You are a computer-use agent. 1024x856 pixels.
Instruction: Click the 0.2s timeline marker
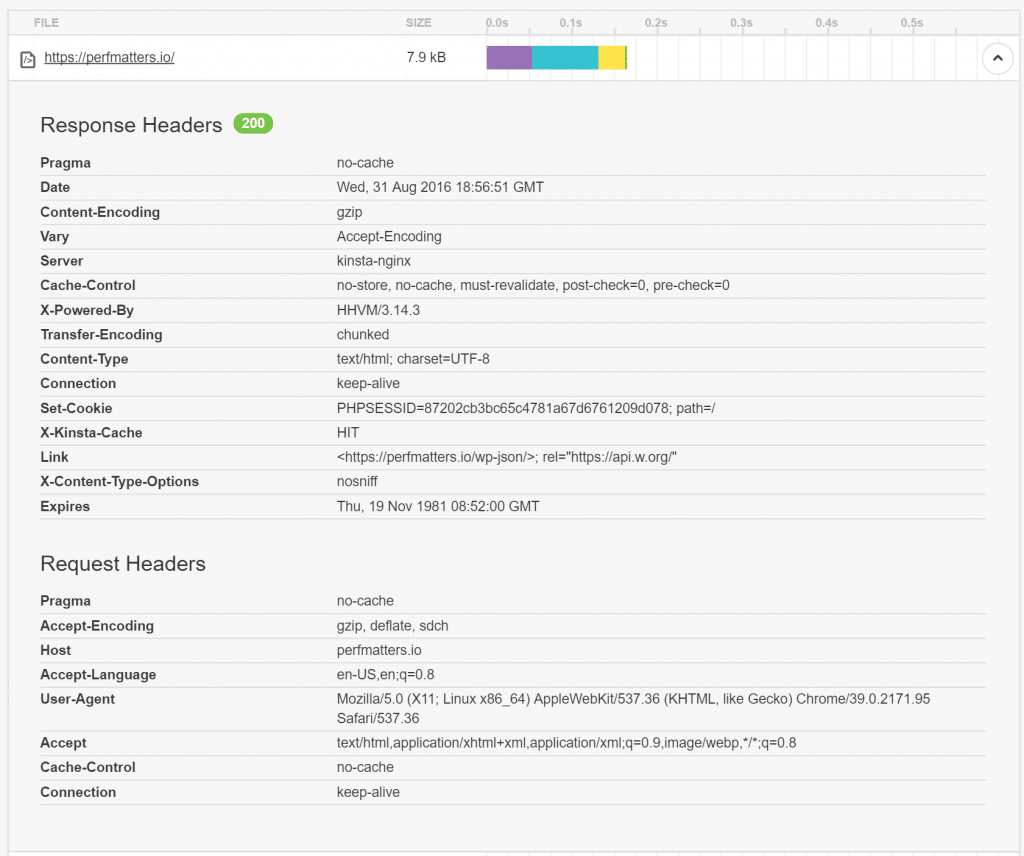(656, 22)
